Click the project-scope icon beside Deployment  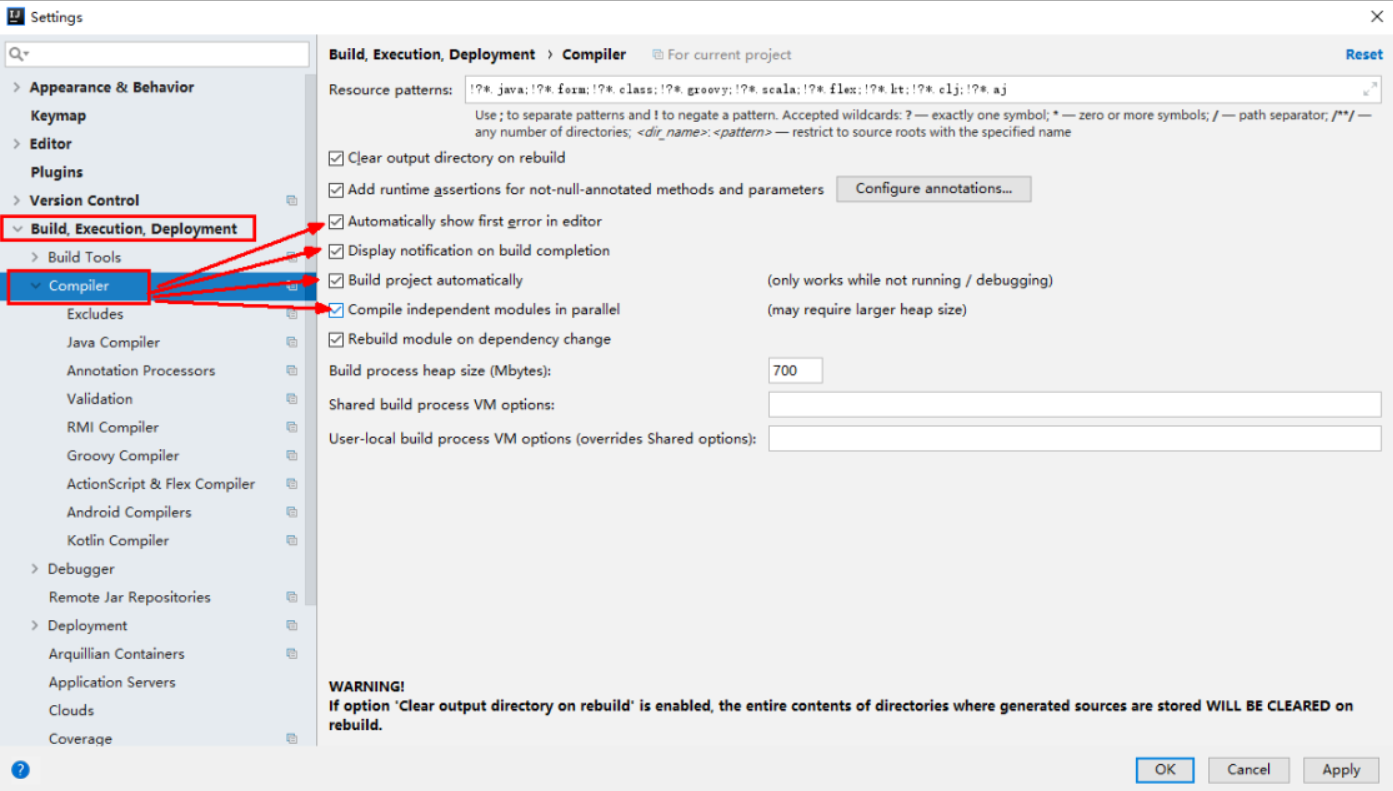click(292, 626)
